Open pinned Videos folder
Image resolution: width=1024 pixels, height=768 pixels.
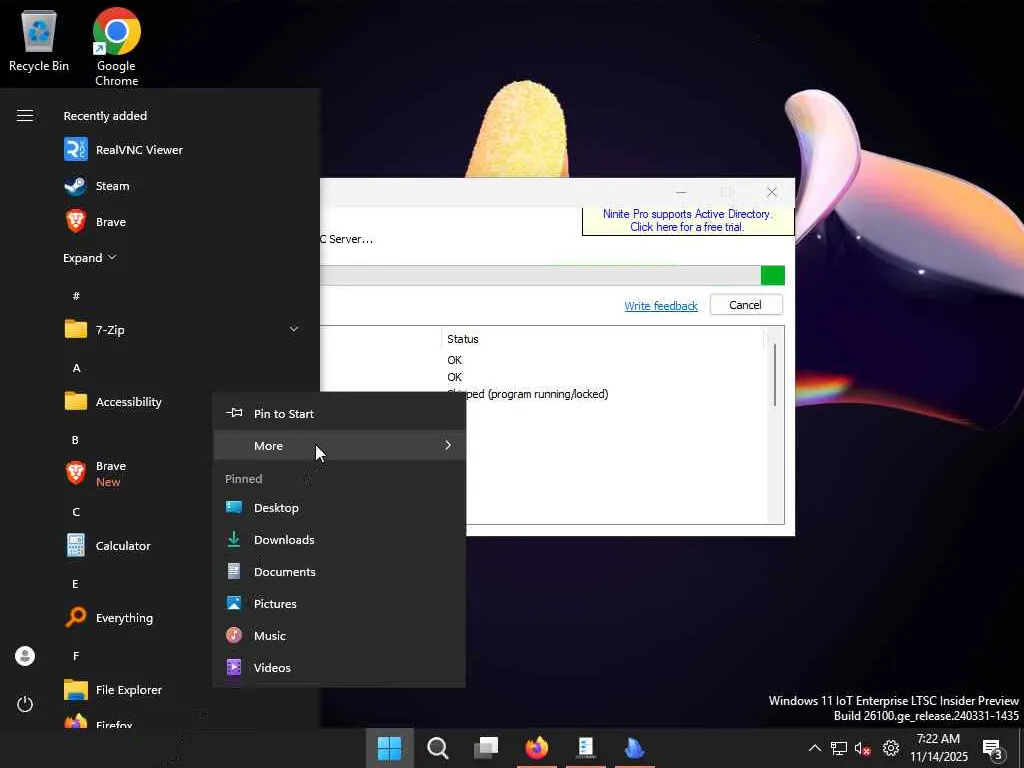(339, 667)
